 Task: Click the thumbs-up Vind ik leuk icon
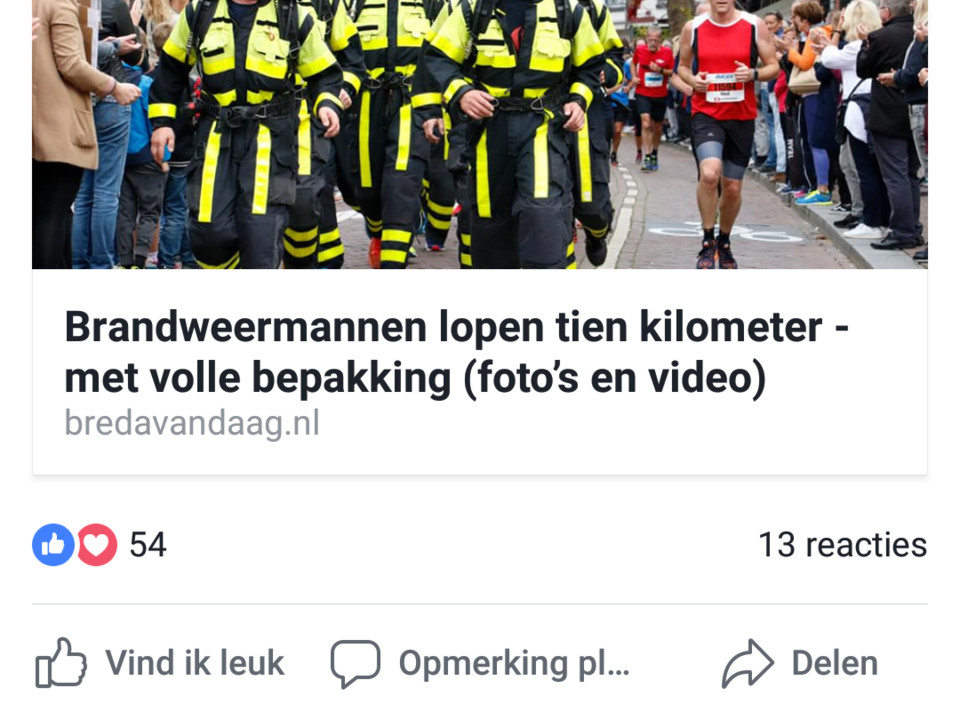pos(61,663)
